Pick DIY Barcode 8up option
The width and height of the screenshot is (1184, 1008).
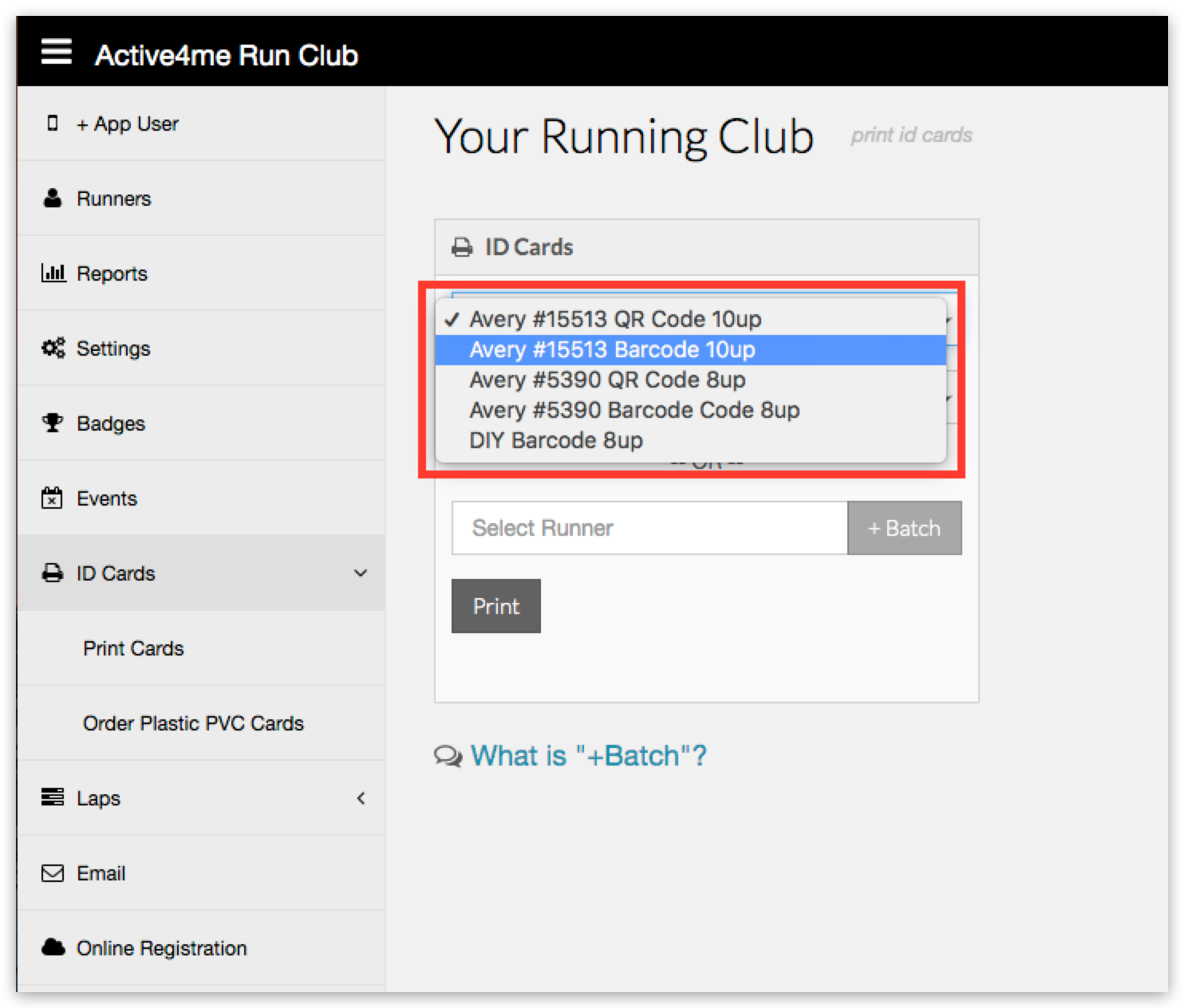(555, 441)
